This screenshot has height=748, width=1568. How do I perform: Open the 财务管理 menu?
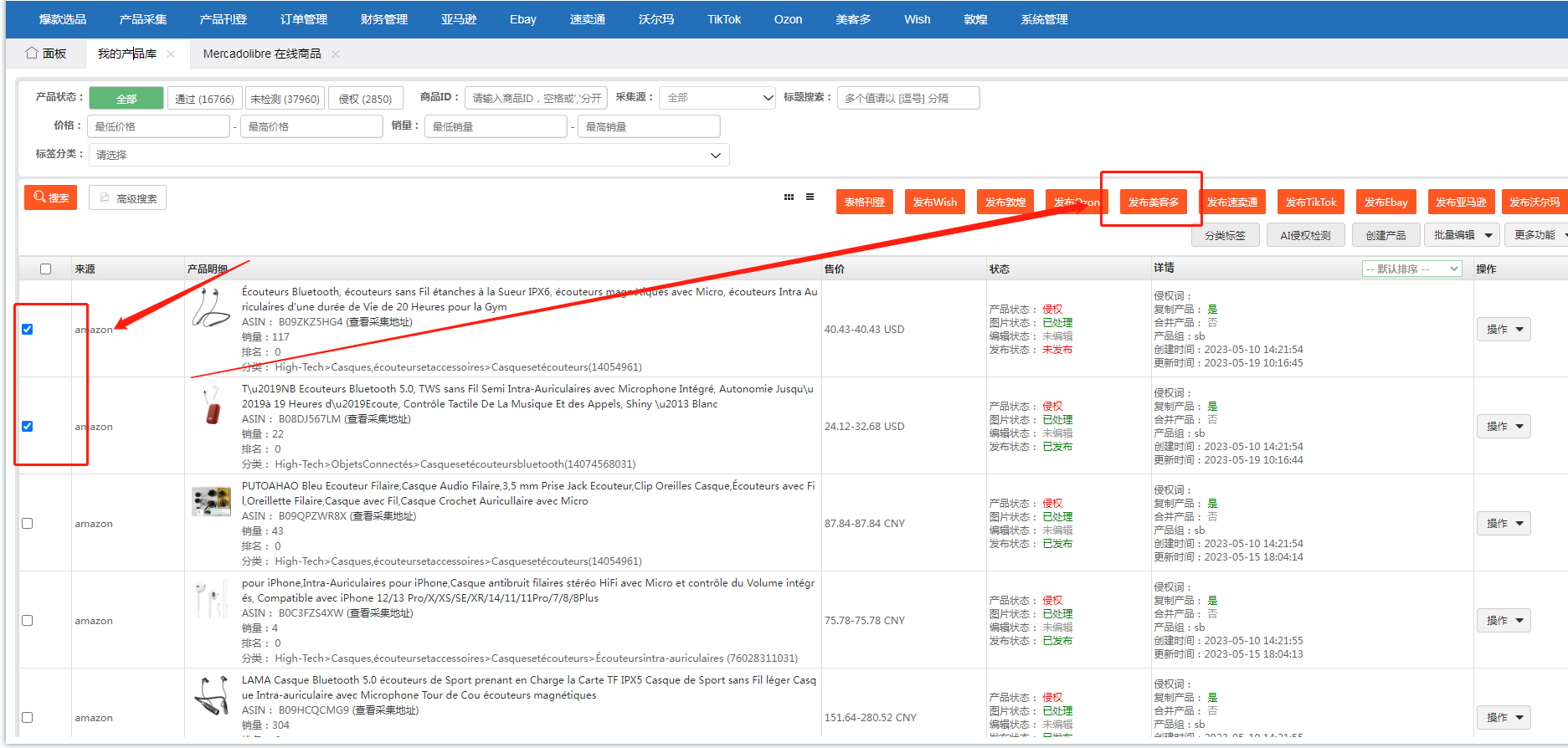384,19
